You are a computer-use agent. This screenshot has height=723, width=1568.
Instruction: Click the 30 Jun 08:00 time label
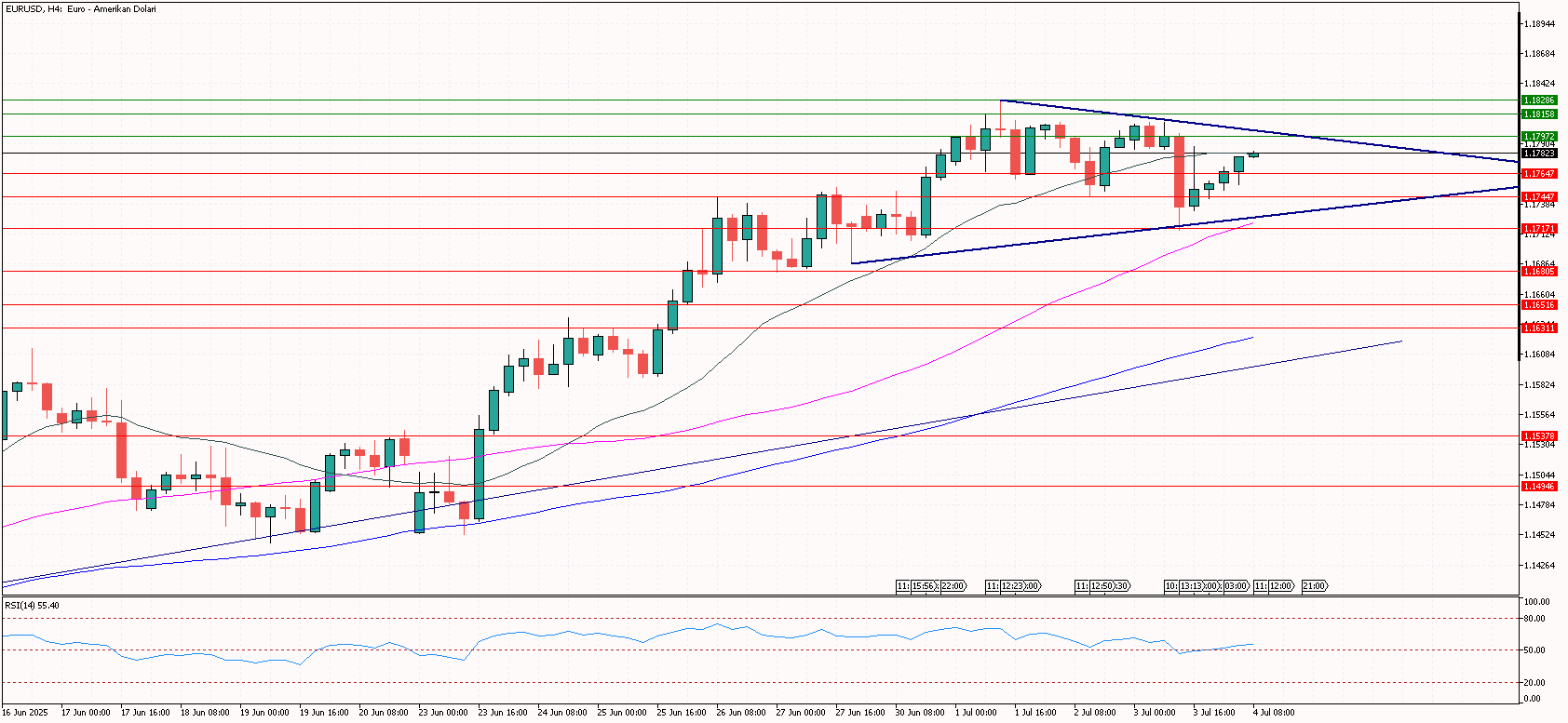tap(920, 713)
